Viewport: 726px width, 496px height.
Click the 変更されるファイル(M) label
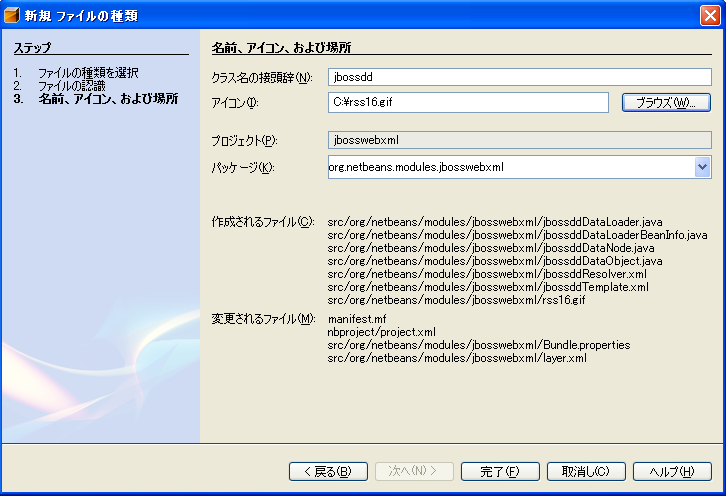click(x=263, y=319)
